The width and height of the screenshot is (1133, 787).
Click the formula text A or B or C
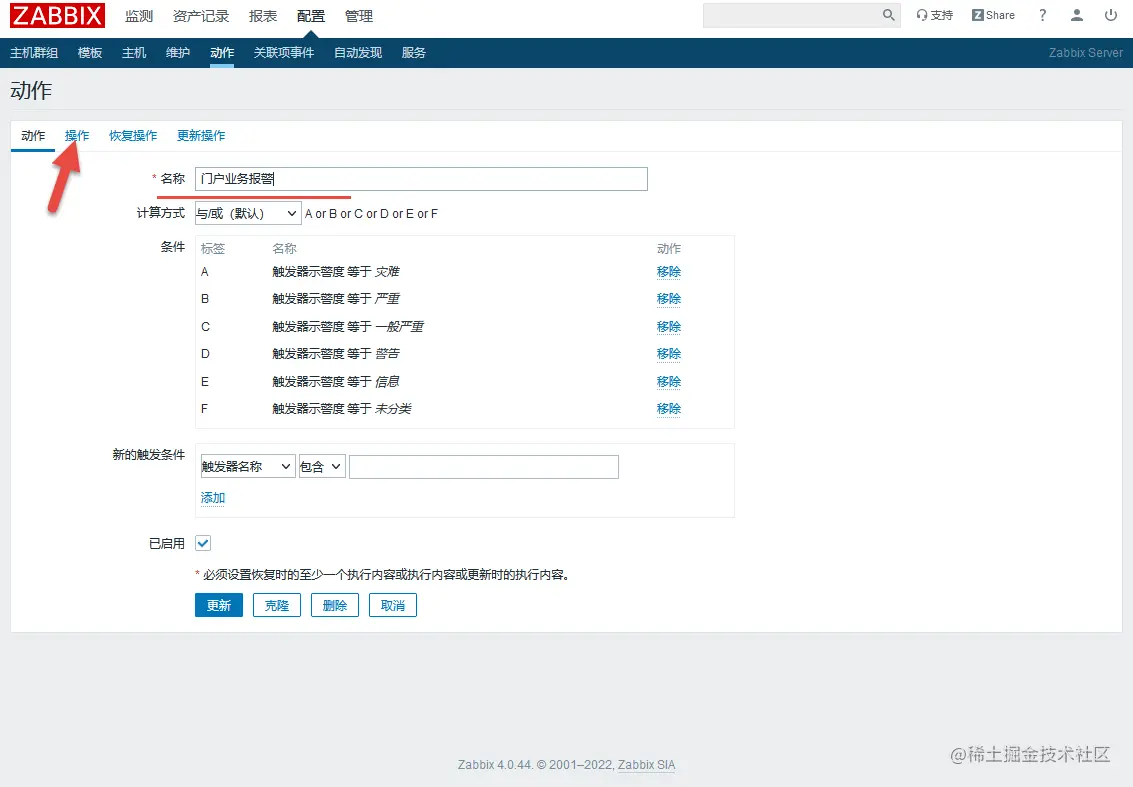(371, 214)
